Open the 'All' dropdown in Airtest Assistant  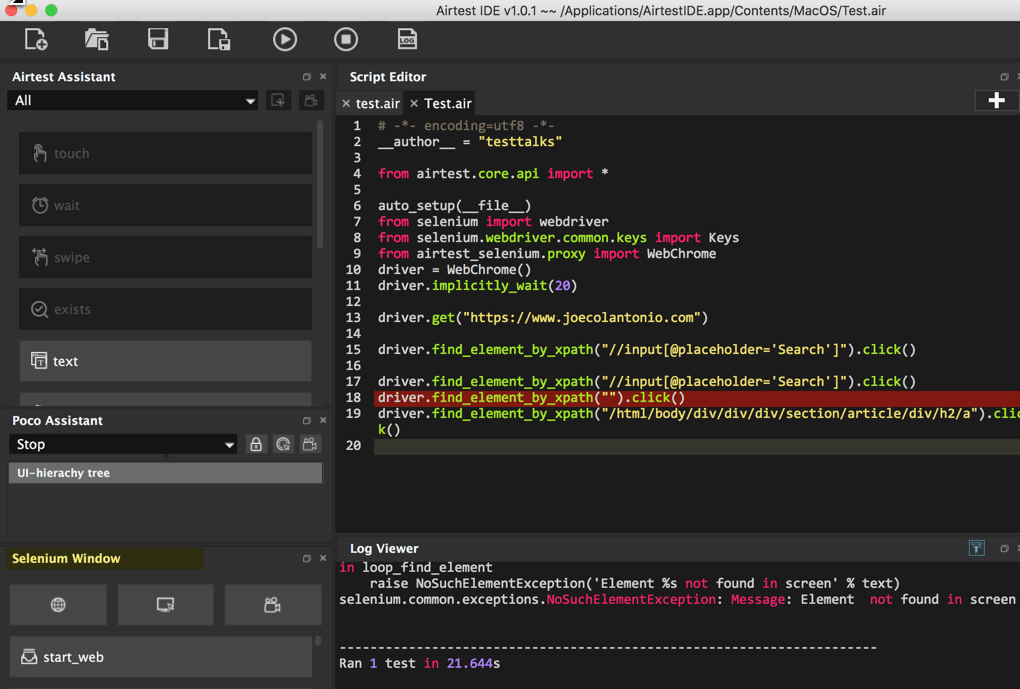pyautogui.click(x=133, y=100)
